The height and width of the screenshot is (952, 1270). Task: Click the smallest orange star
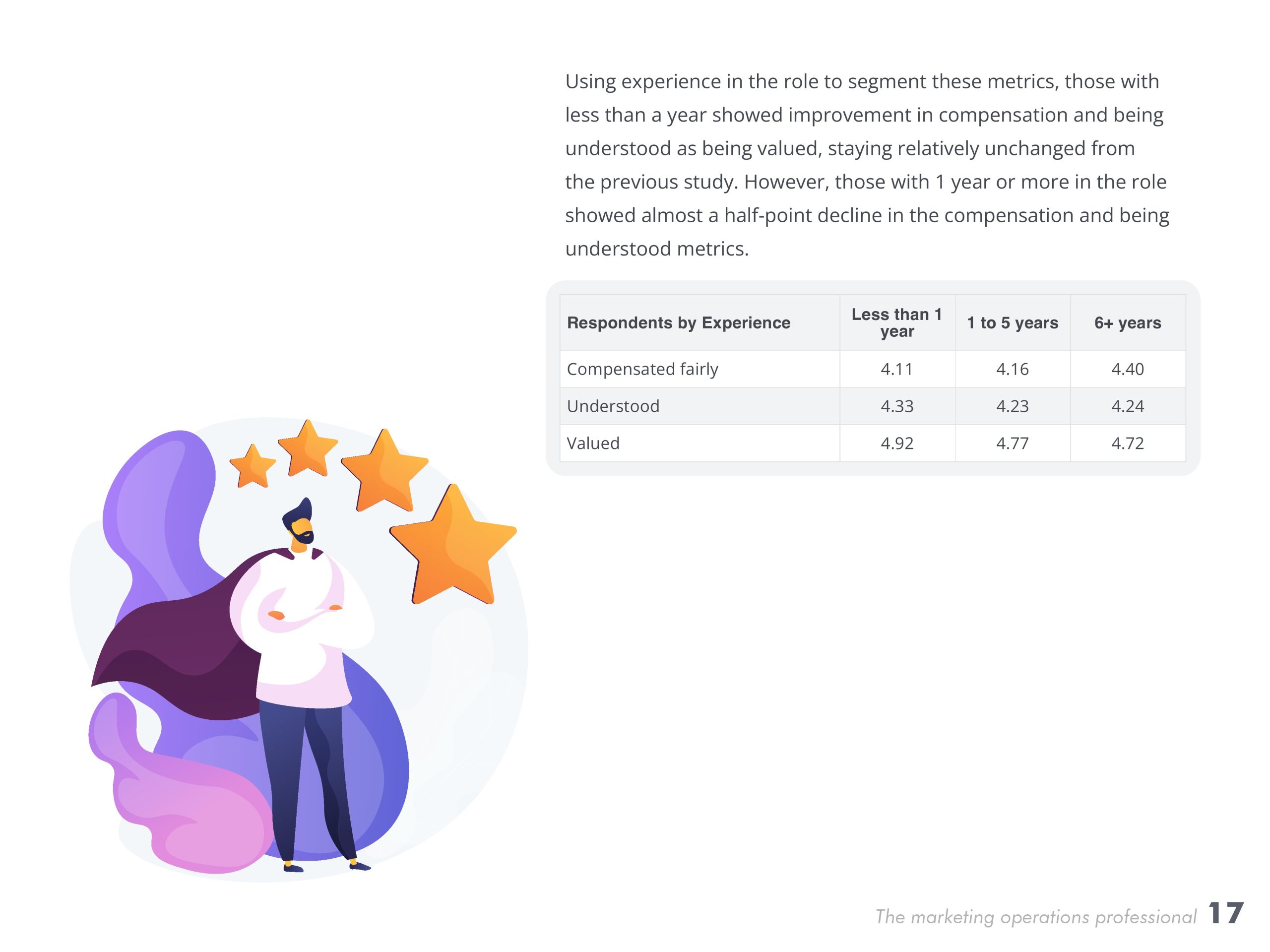[x=252, y=467]
